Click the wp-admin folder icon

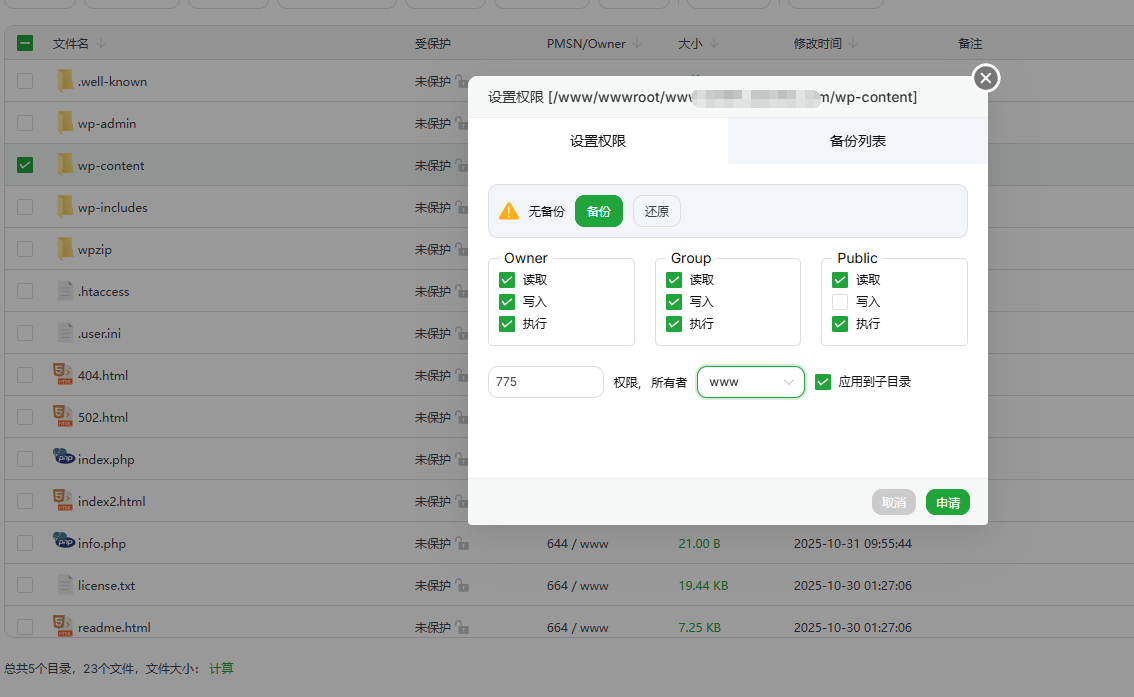click(65, 123)
